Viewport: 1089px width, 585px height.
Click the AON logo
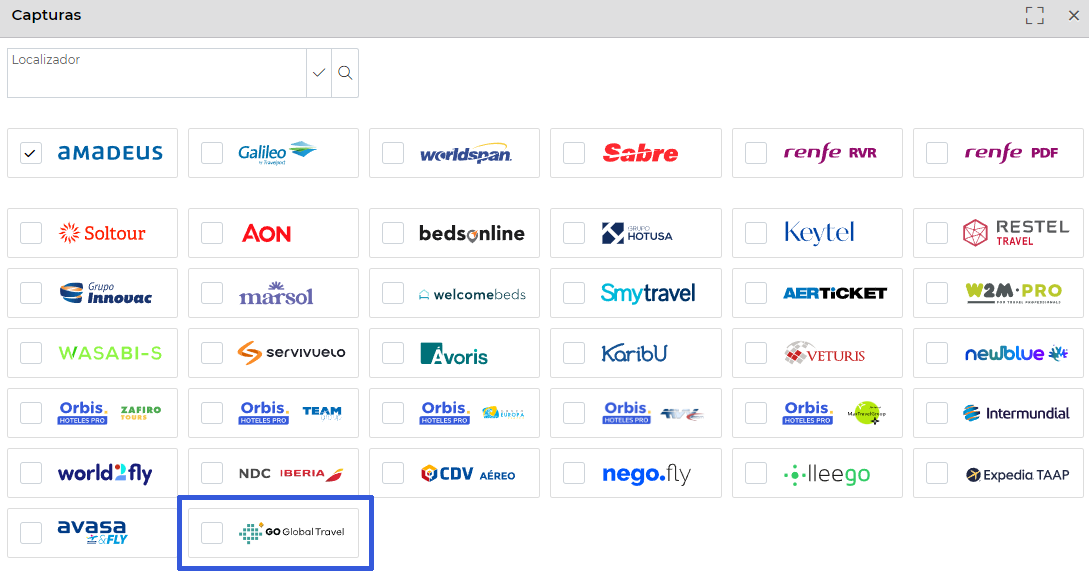pyautogui.click(x=267, y=233)
